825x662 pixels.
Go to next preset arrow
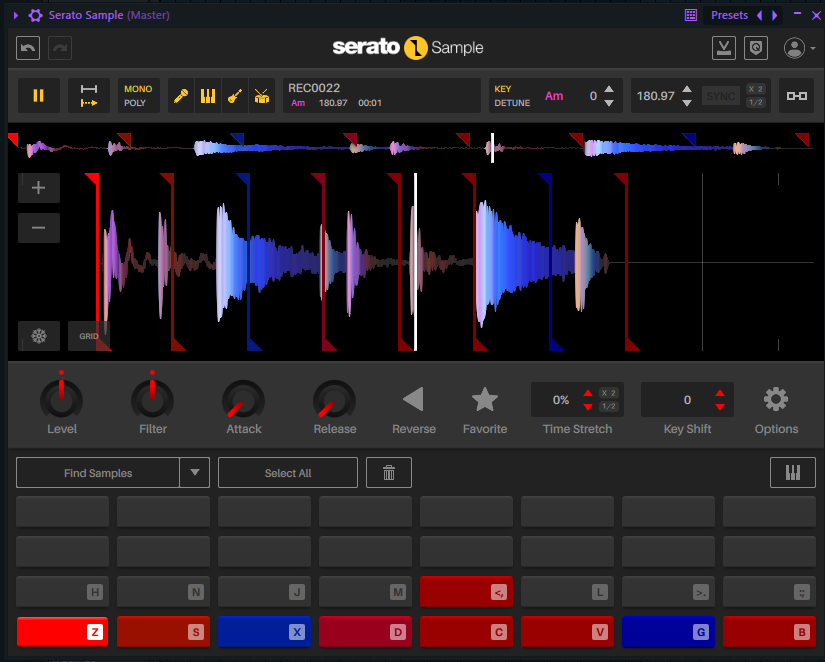click(774, 15)
